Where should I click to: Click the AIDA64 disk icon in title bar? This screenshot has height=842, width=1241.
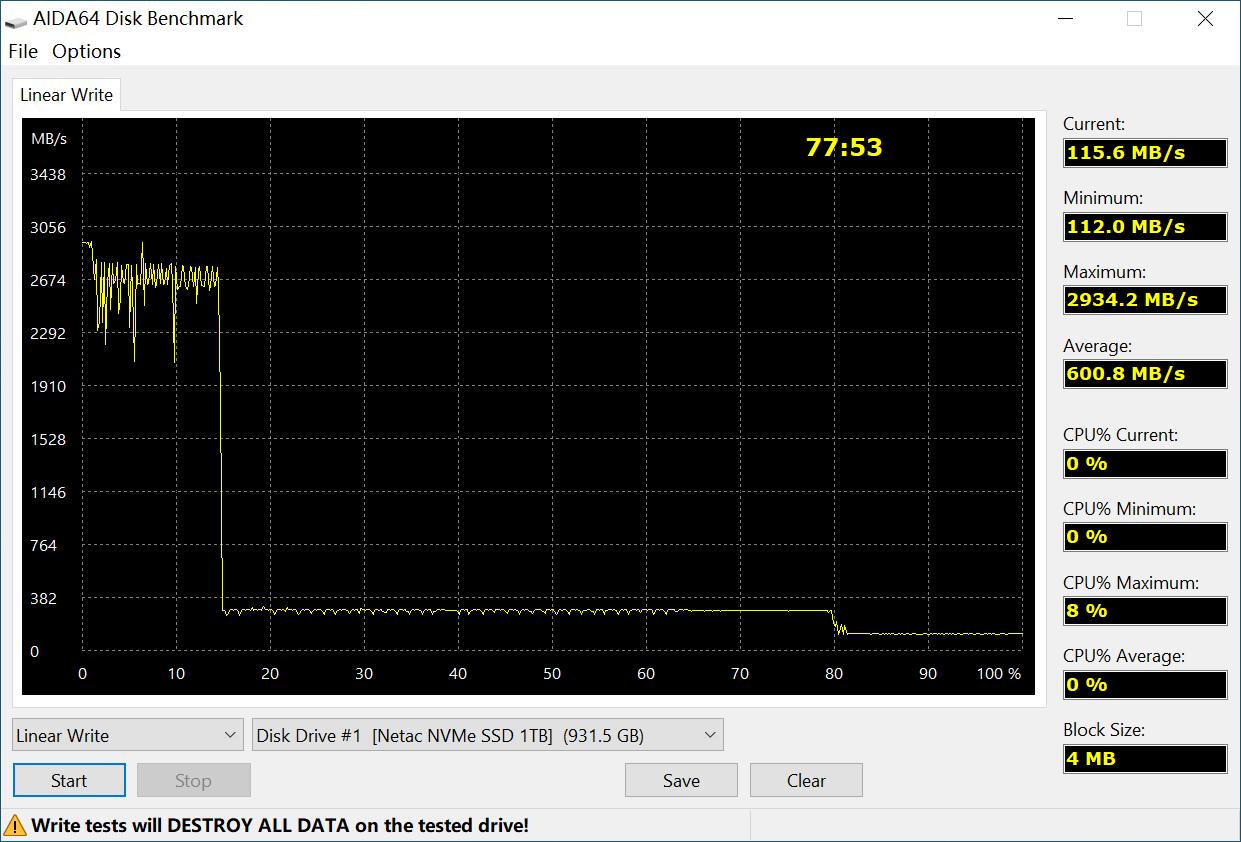(x=16, y=19)
